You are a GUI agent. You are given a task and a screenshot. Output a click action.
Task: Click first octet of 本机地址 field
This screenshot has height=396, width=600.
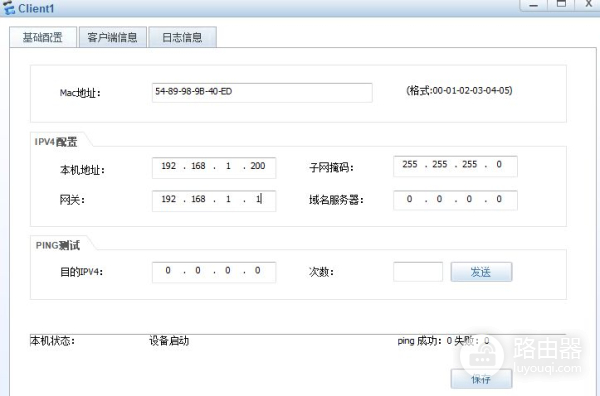coord(168,166)
